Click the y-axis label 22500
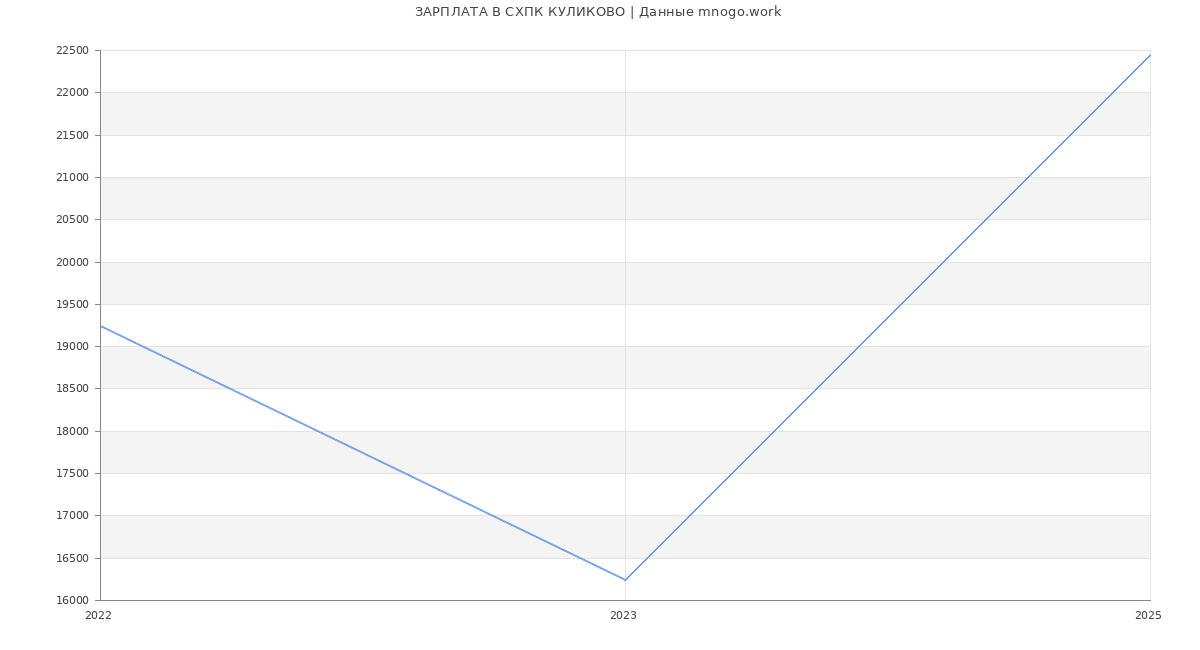Screen dimensions: 1200x650 point(72,50)
